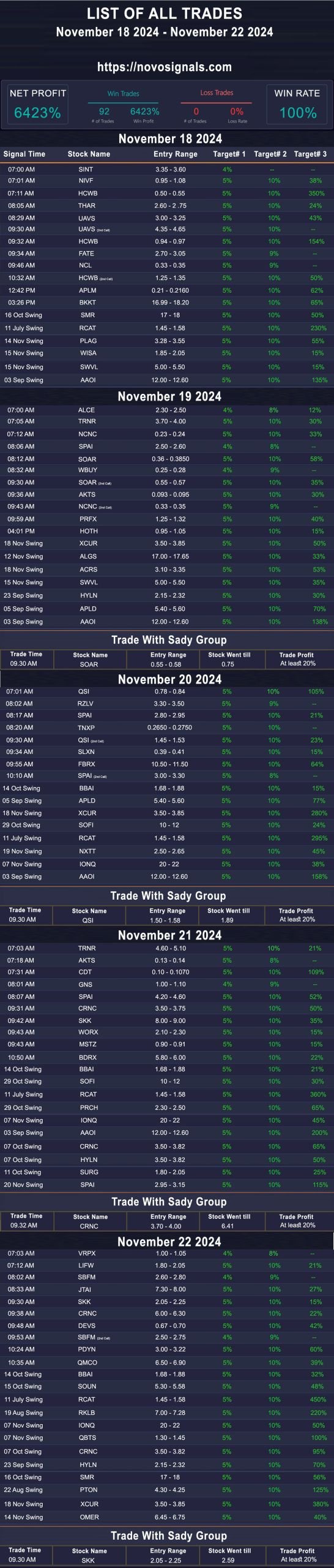Select the Win Trades summary label
The width and height of the screenshot is (334, 1568).
pos(124,94)
